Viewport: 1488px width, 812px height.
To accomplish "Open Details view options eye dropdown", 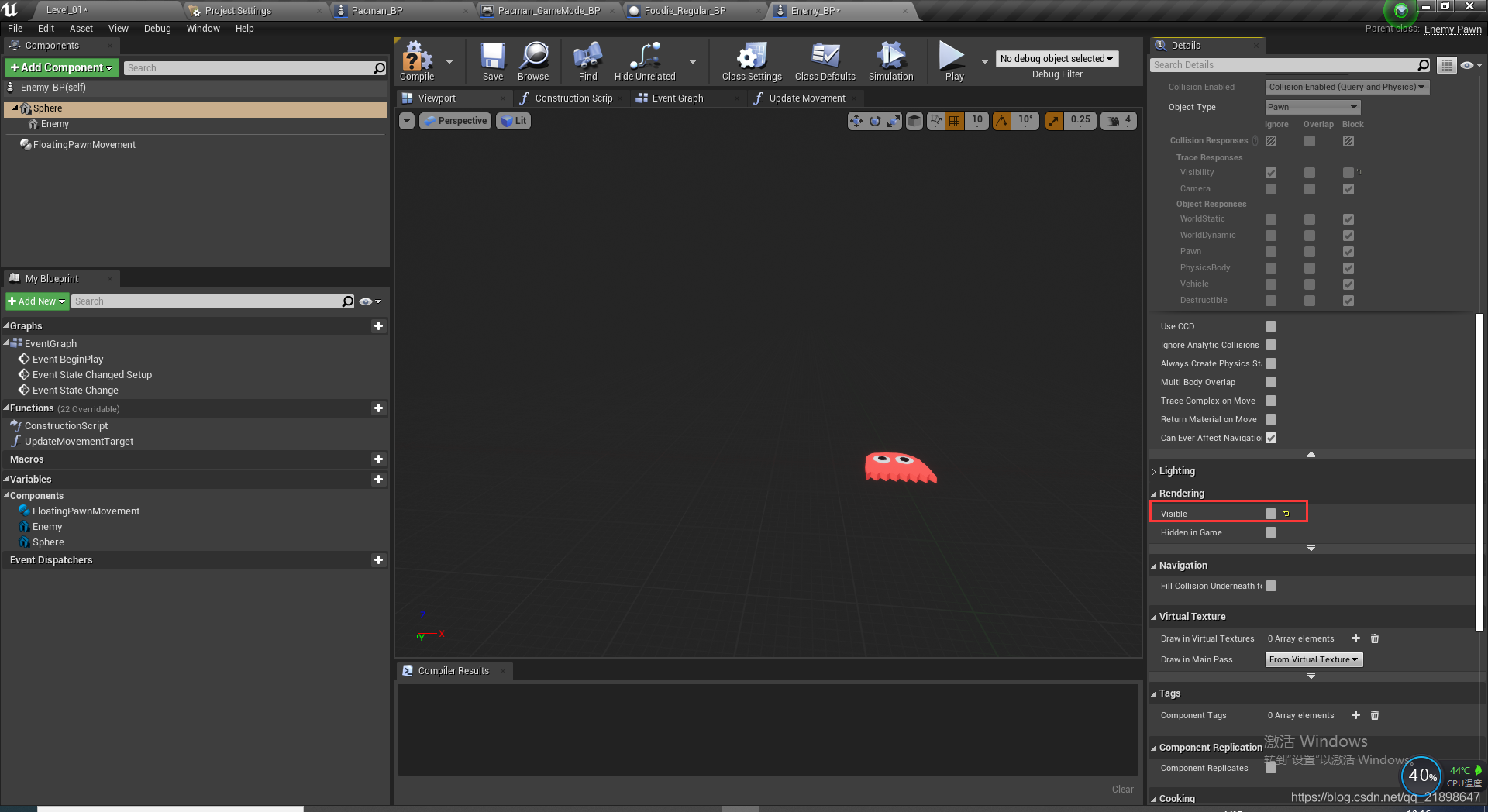I will [1471, 65].
